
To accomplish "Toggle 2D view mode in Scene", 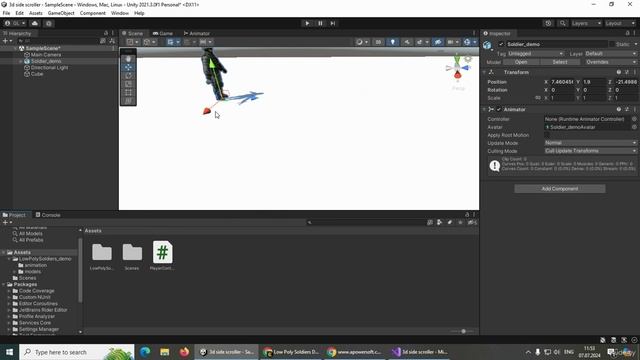I will 378,42.
